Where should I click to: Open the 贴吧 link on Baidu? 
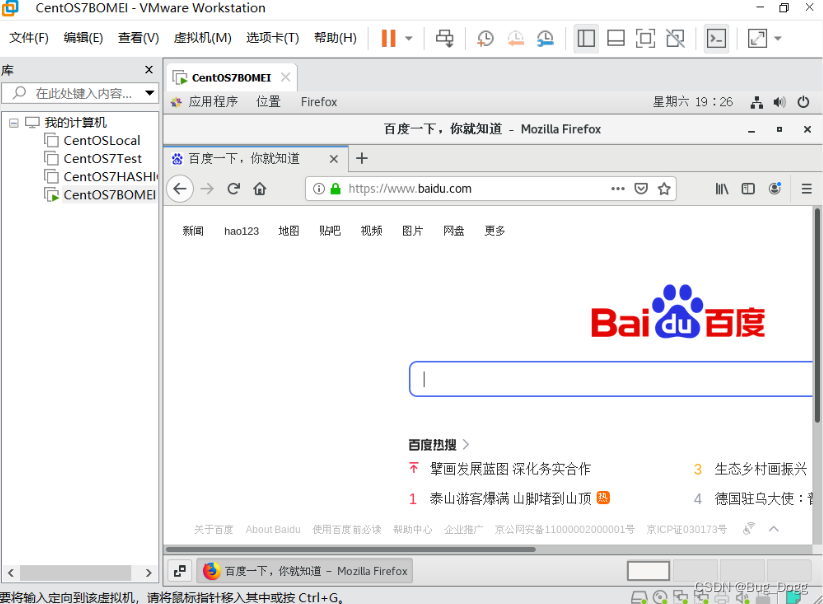click(x=330, y=231)
